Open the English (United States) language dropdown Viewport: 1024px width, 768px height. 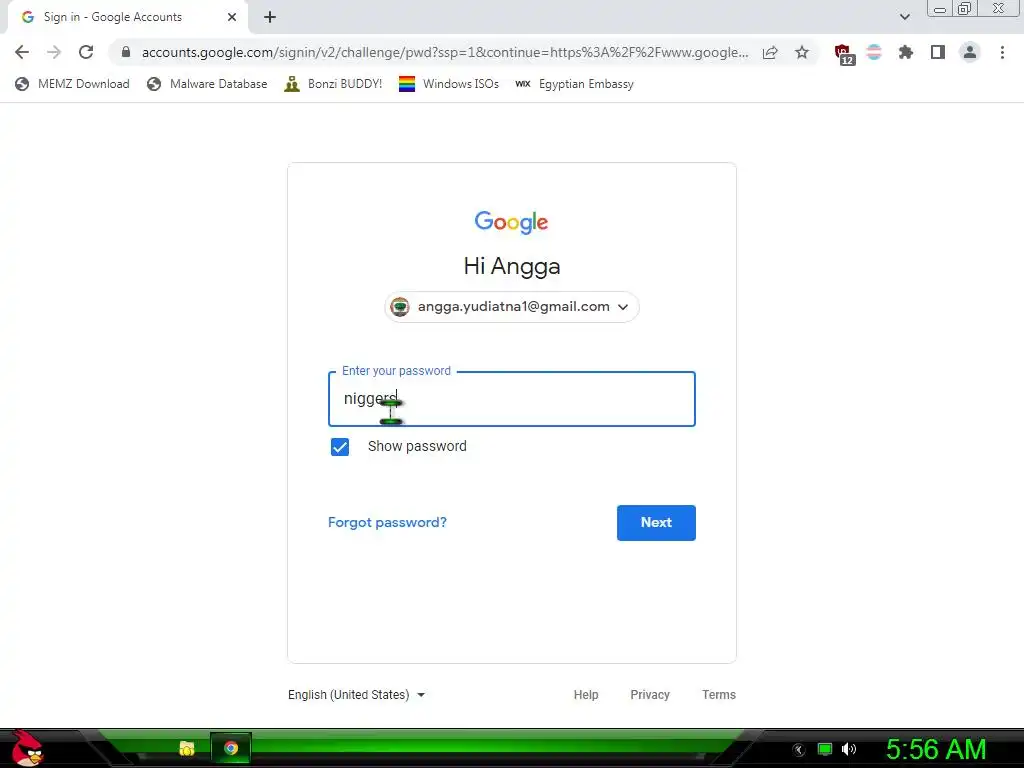(357, 695)
